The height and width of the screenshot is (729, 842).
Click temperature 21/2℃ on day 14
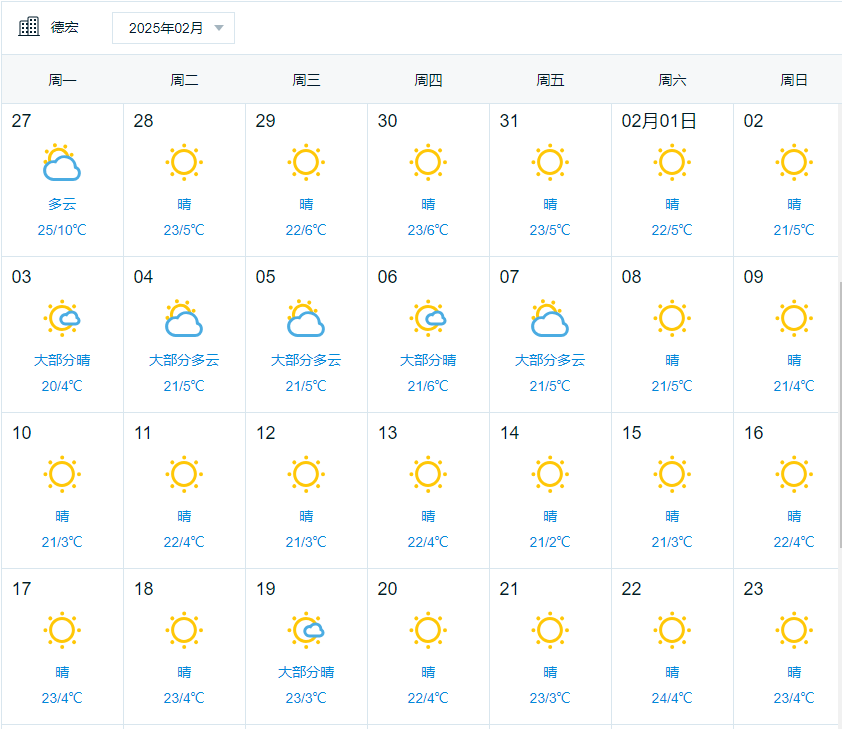point(550,542)
